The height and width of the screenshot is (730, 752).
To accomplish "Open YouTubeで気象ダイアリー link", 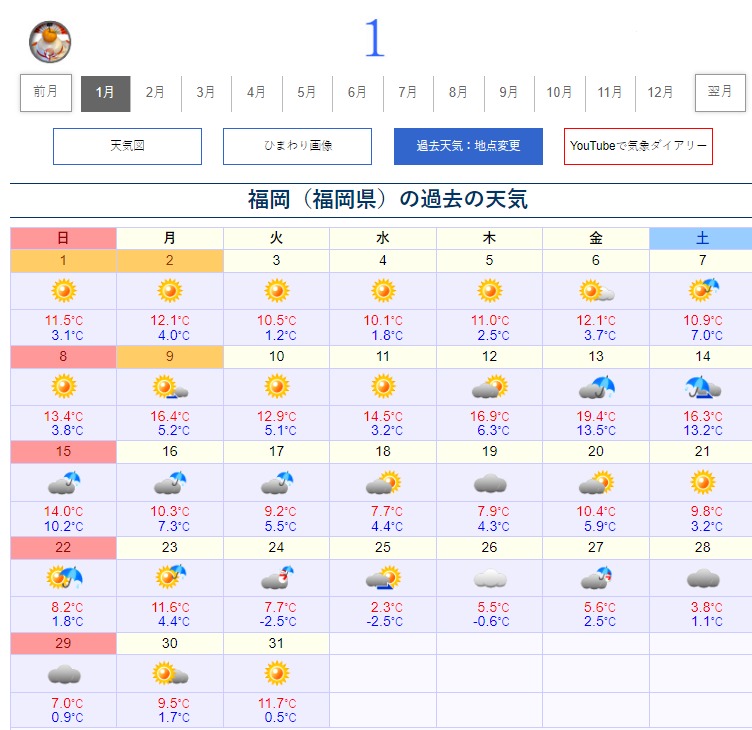I will coord(638,146).
